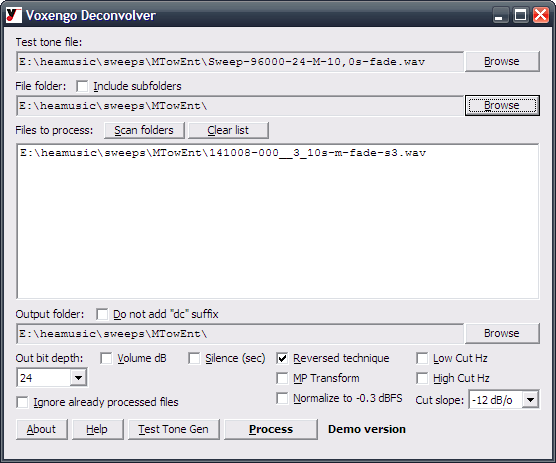This screenshot has height=463, width=556.
Task: Click the Scan folders button
Action: [144, 130]
